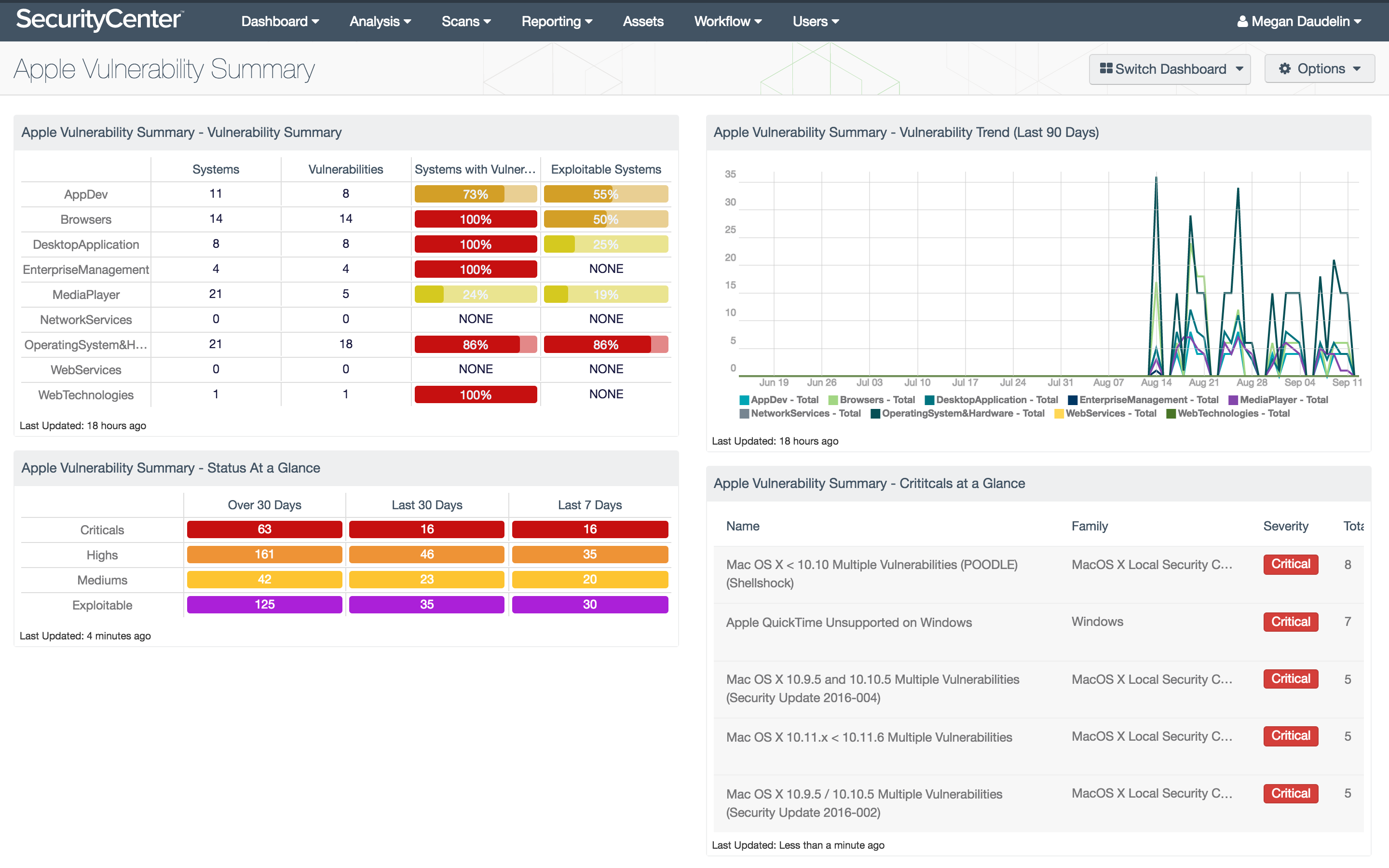Toggle AppDev - Total legend swatch

tap(745, 400)
